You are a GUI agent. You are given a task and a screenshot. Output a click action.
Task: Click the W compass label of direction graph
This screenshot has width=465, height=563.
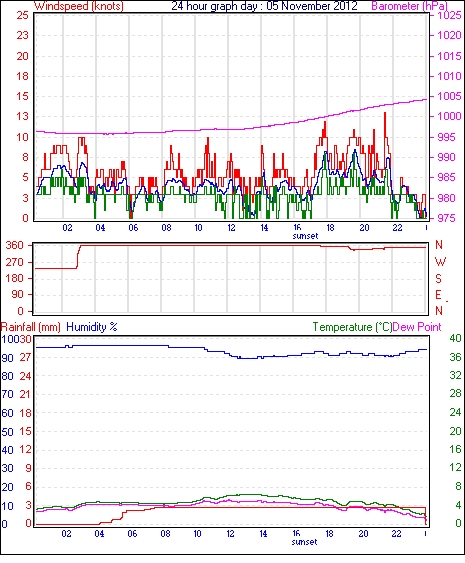tap(440, 262)
